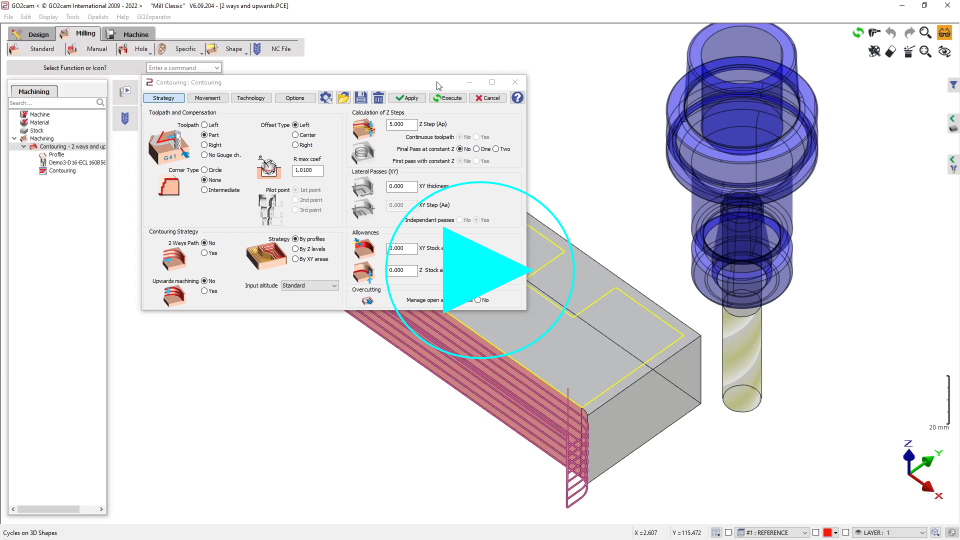
Task: Switch to the Movement tab
Action: 207,98
